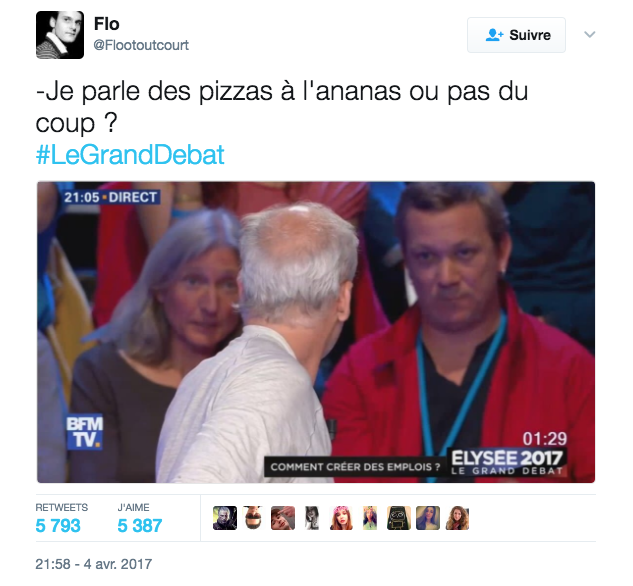The width and height of the screenshot is (633, 586).
Task: Open the tweet timestamp 21:58 - 4 avr. 2017
Action: click(94, 564)
